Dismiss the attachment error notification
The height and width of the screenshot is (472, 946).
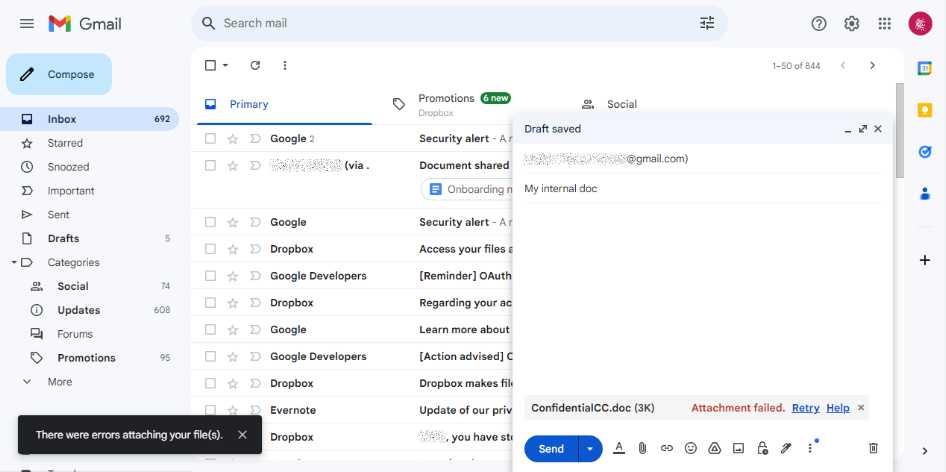tap(243, 435)
